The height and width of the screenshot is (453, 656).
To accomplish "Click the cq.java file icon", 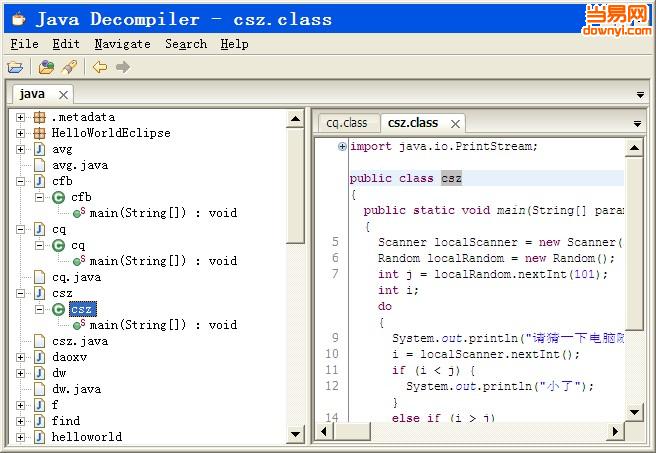I will [x=39, y=277].
